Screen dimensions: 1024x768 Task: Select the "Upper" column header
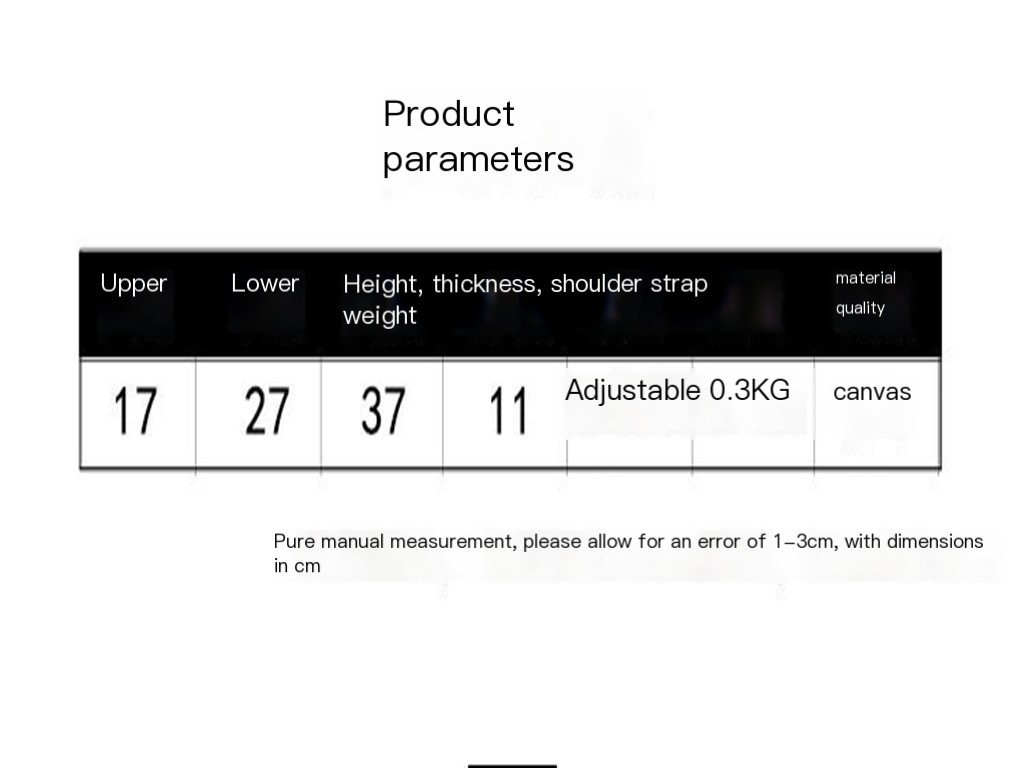pos(133,284)
